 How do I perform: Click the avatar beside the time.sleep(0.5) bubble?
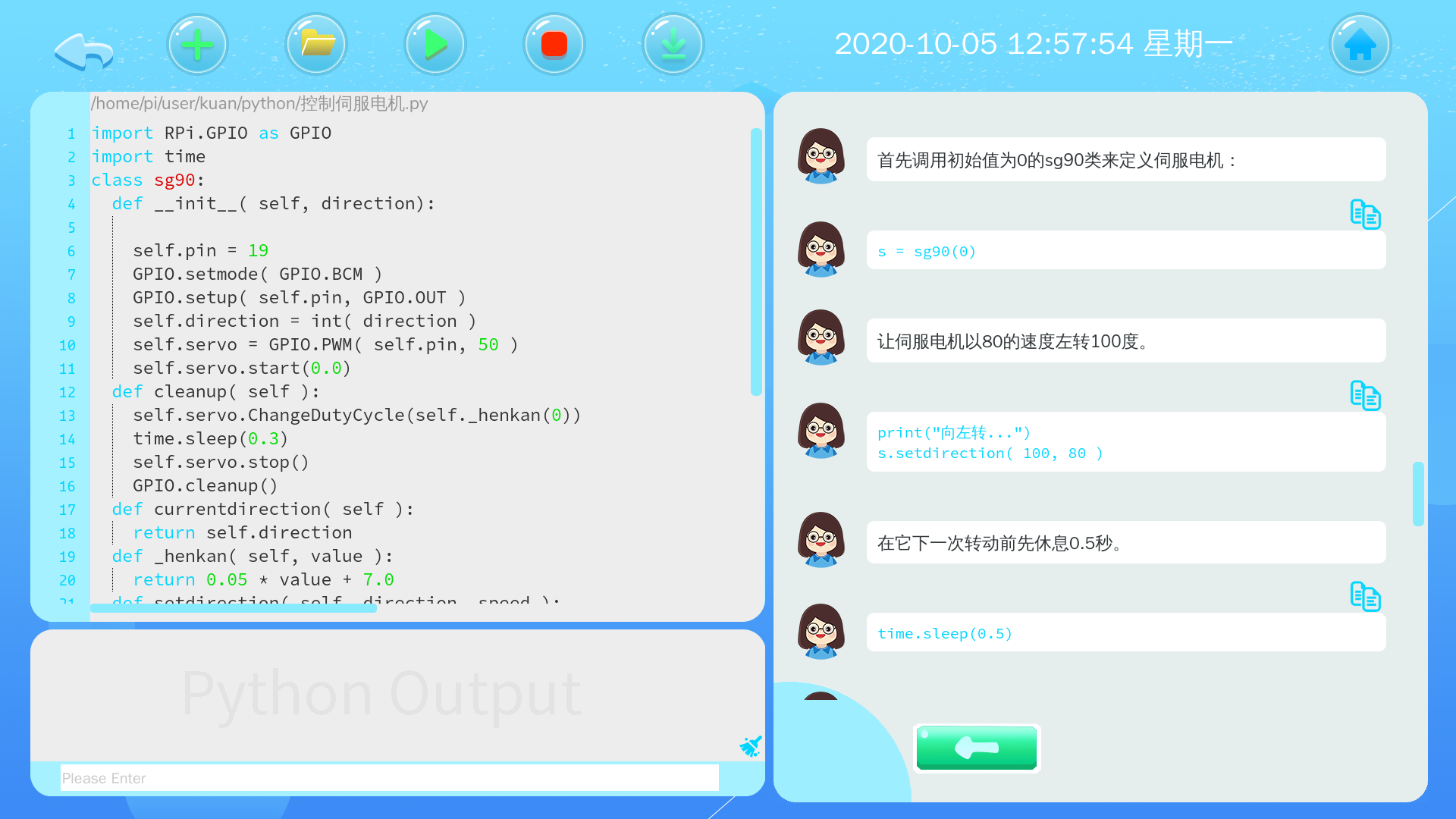click(821, 632)
